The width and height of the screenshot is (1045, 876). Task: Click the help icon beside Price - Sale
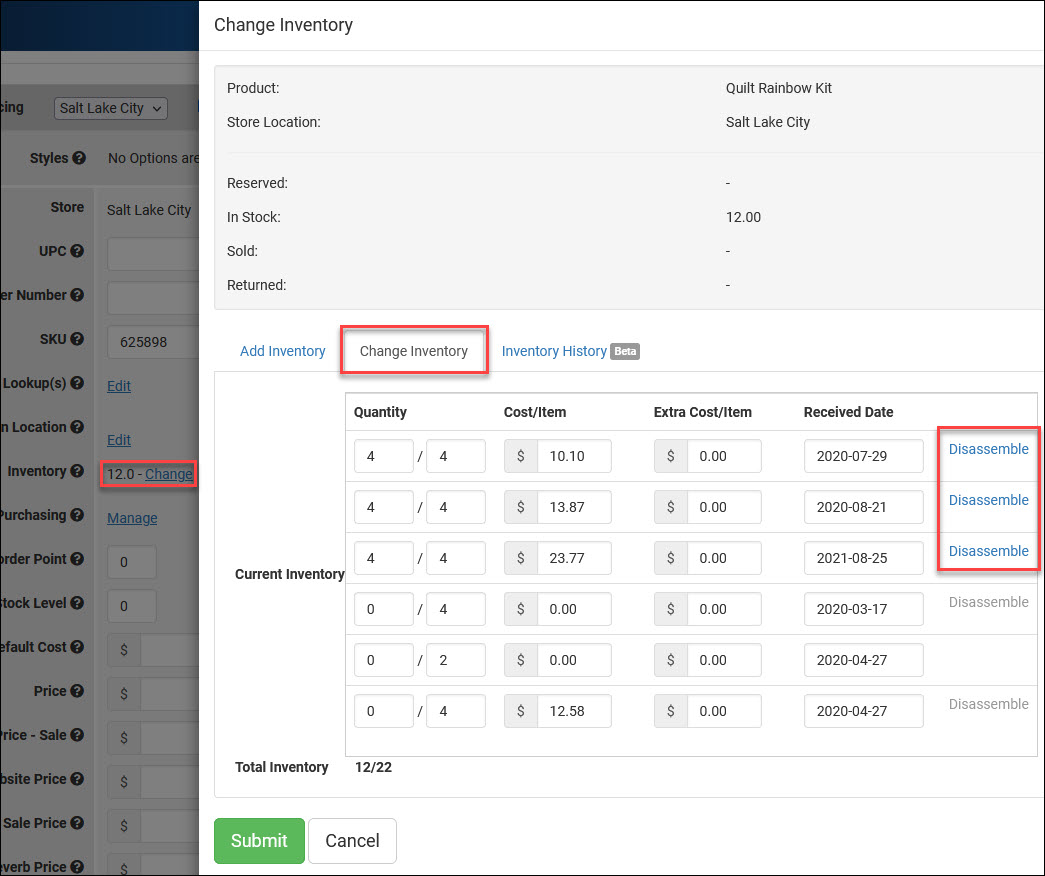click(x=77, y=735)
